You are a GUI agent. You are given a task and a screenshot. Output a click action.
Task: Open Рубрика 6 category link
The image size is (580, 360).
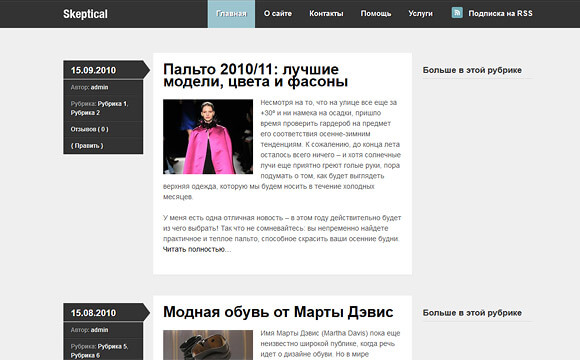click(x=85, y=356)
